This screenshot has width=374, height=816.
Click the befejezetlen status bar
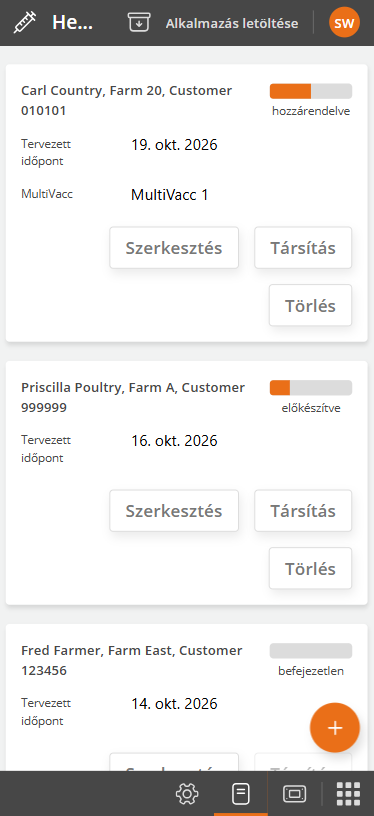point(311,651)
